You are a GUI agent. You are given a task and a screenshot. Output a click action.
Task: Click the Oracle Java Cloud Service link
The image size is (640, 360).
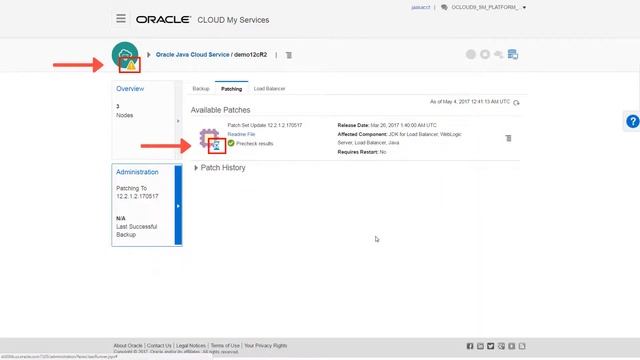pyautogui.click(x=192, y=55)
